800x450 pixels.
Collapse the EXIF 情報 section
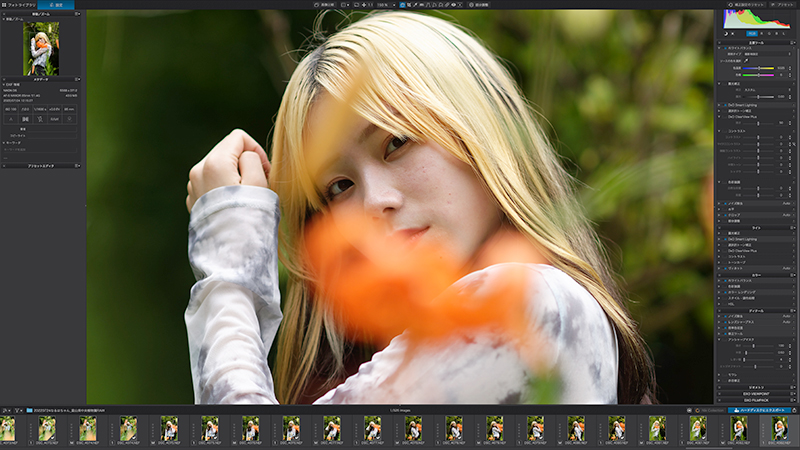4,85
